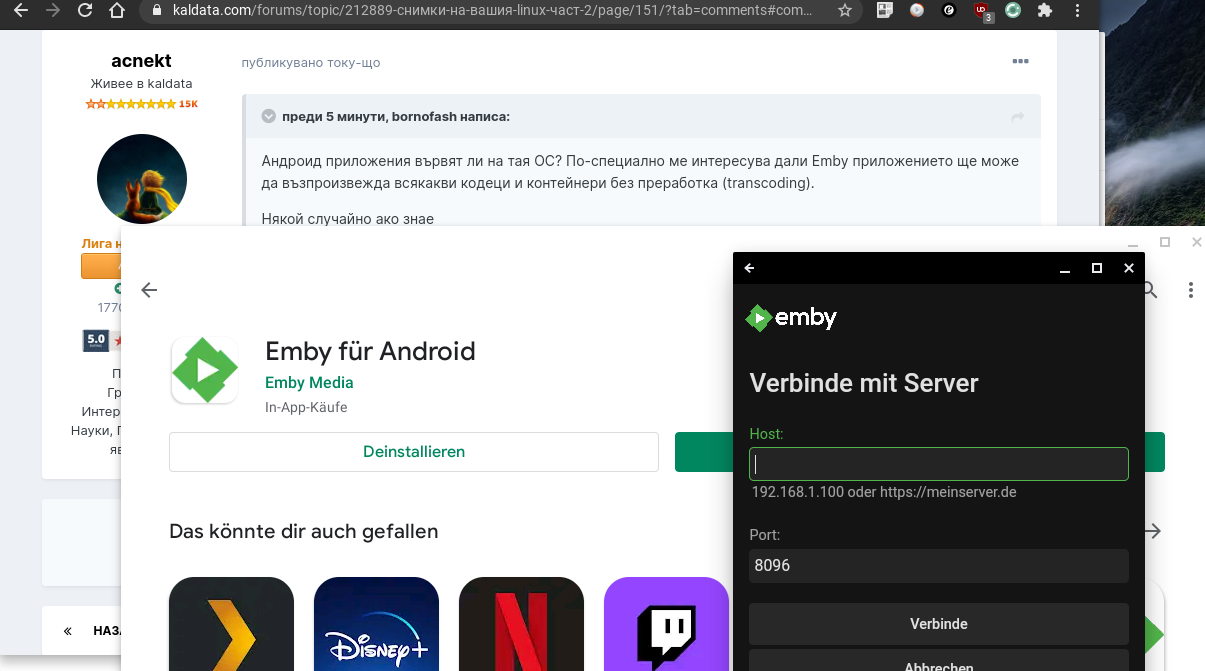This screenshot has height=671, width=1205.
Task: Click the share arrow in the quote header
Action: coord(1018,117)
